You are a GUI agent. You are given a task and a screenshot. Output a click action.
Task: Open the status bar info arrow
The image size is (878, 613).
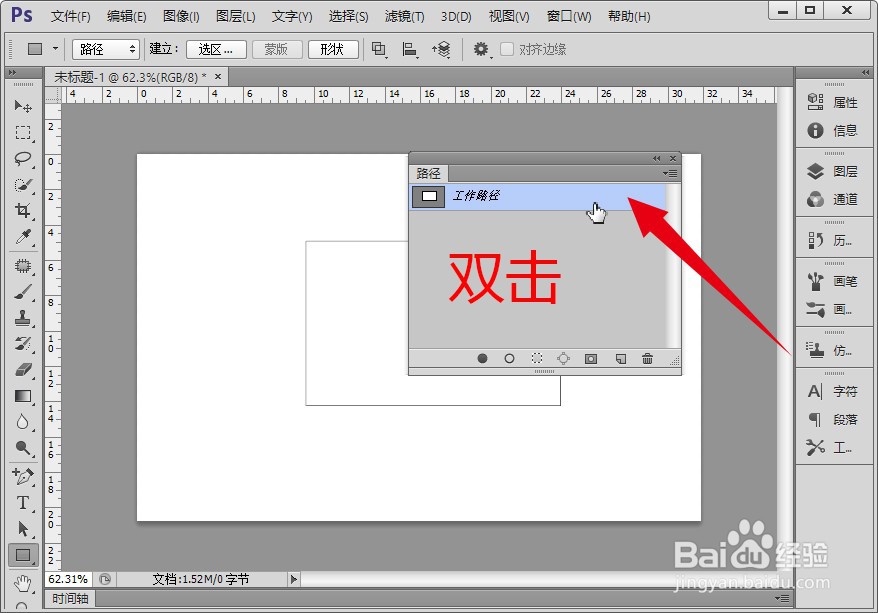click(293, 579)
